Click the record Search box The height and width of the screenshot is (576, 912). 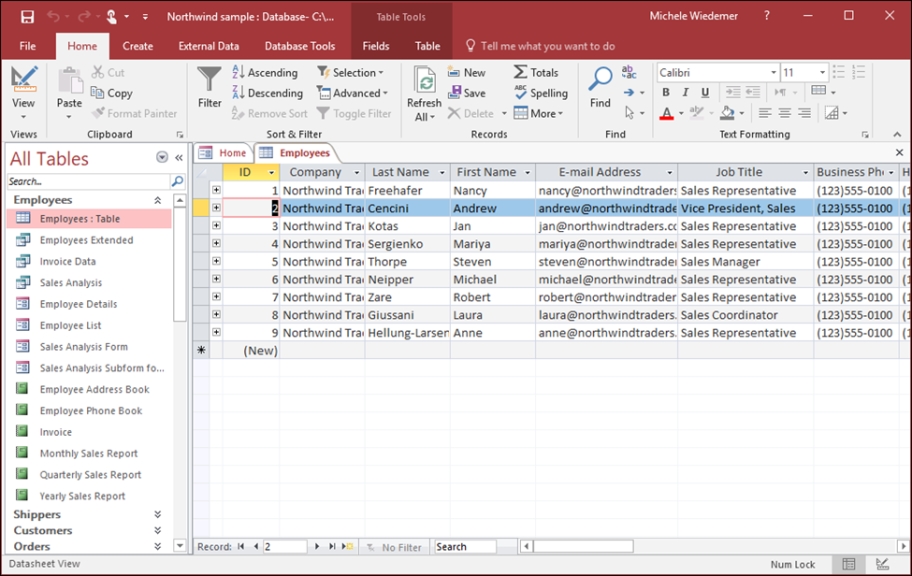click(x=465, y=547)
